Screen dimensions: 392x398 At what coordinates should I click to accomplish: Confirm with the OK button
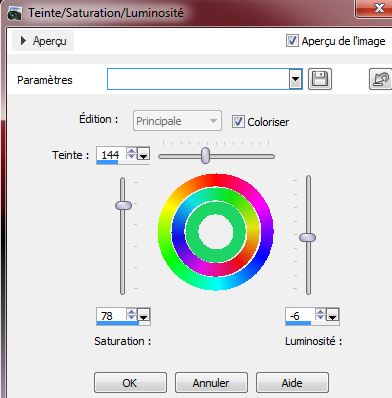point(130,383)
